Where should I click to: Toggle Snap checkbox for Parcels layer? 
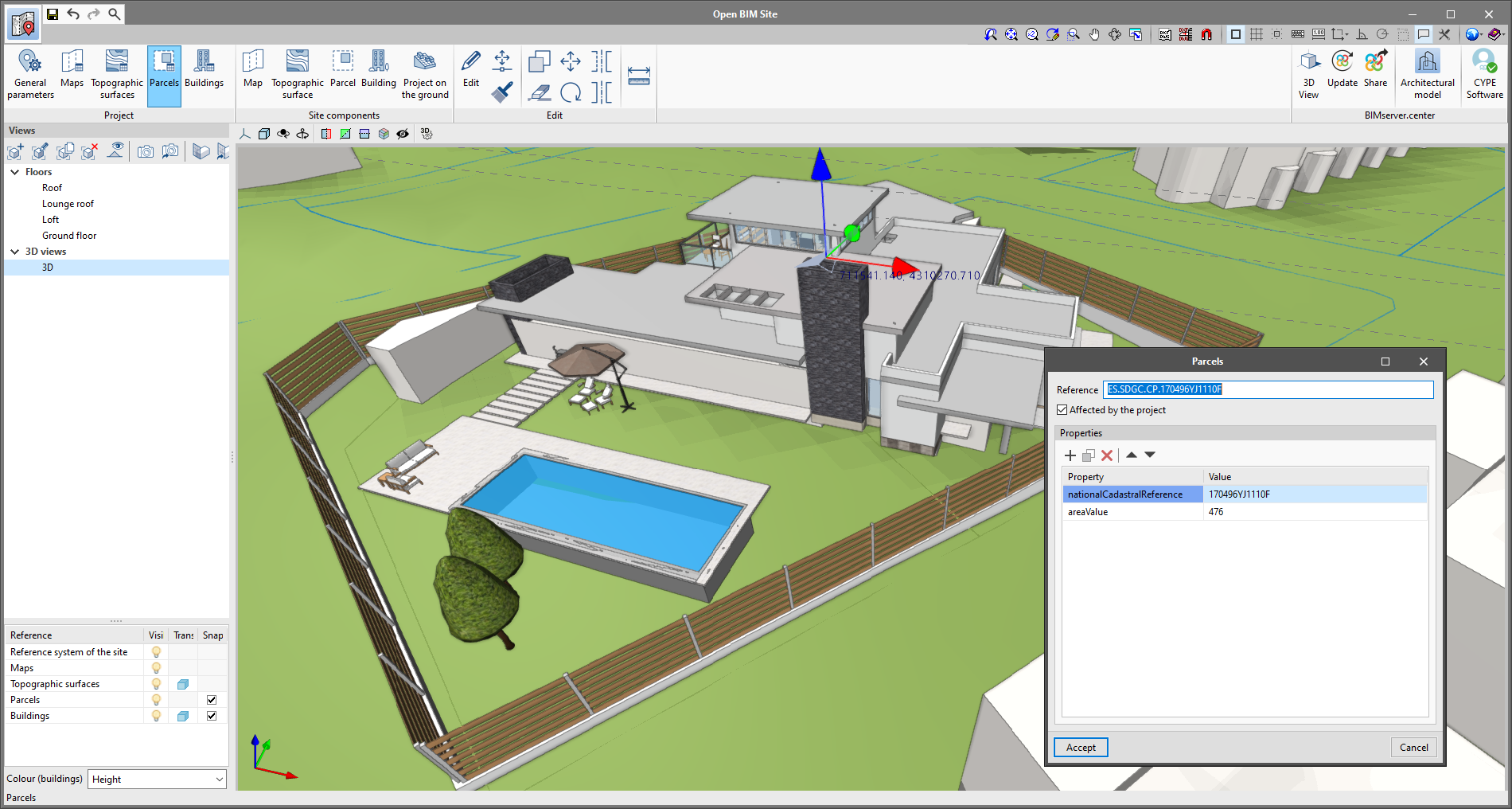(212, 700)
